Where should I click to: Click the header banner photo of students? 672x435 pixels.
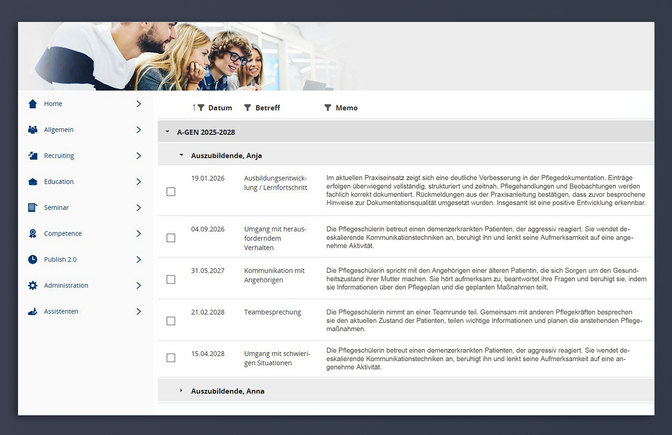click(x=200, y=57)
